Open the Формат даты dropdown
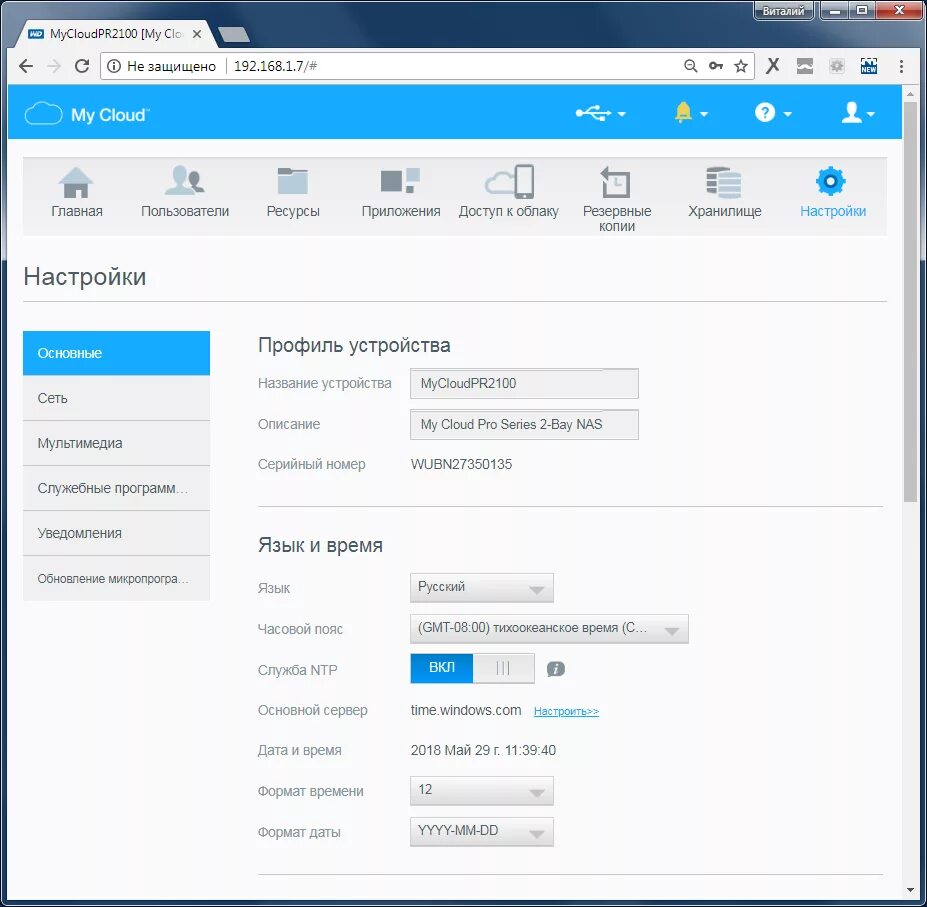The height and width of the screenshot is (907, 927). pos(482,831)
